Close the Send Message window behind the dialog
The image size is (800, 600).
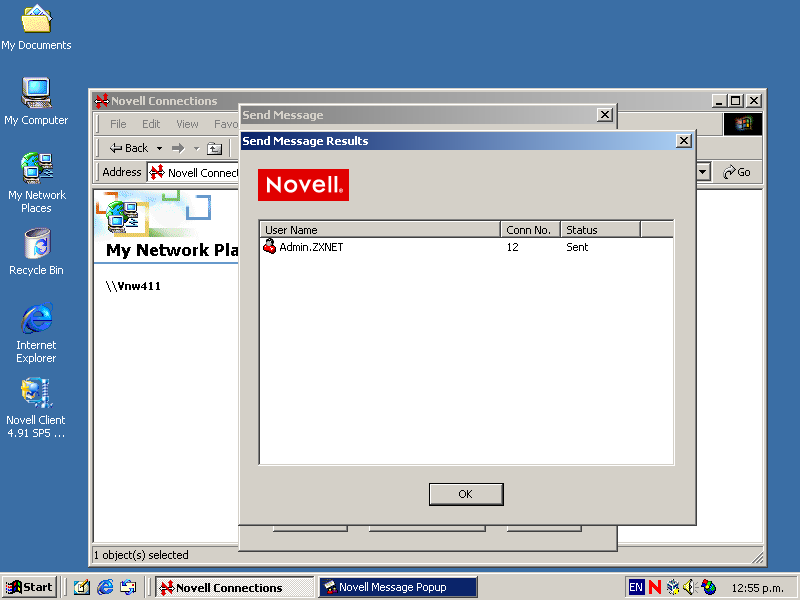click(x=605, y=115)
